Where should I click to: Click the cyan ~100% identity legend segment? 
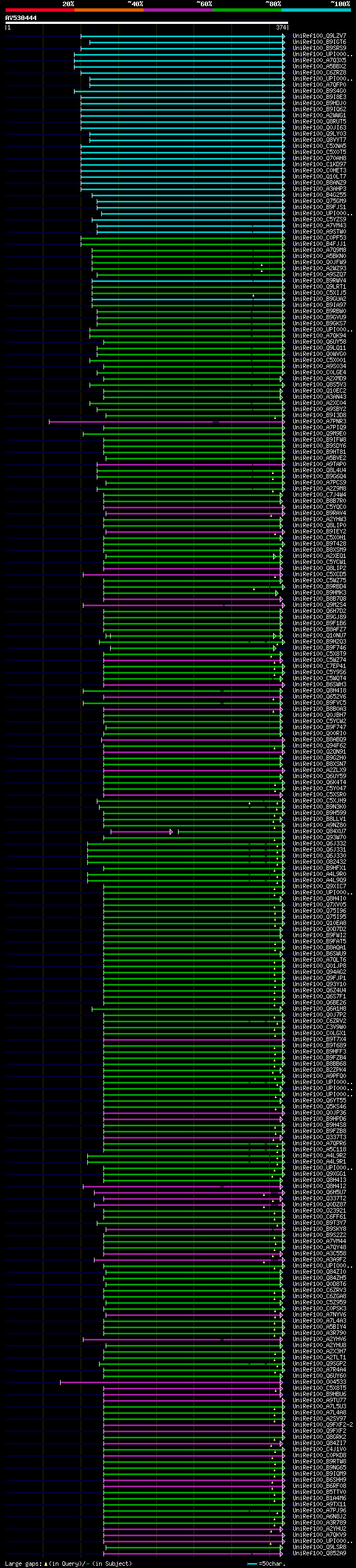tap(316, 11)
